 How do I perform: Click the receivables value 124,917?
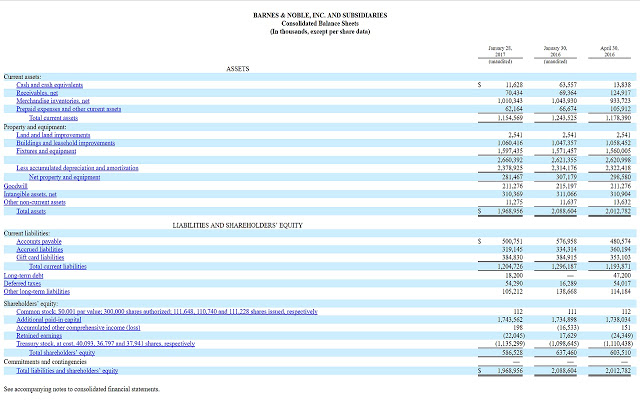click(620, 93)
